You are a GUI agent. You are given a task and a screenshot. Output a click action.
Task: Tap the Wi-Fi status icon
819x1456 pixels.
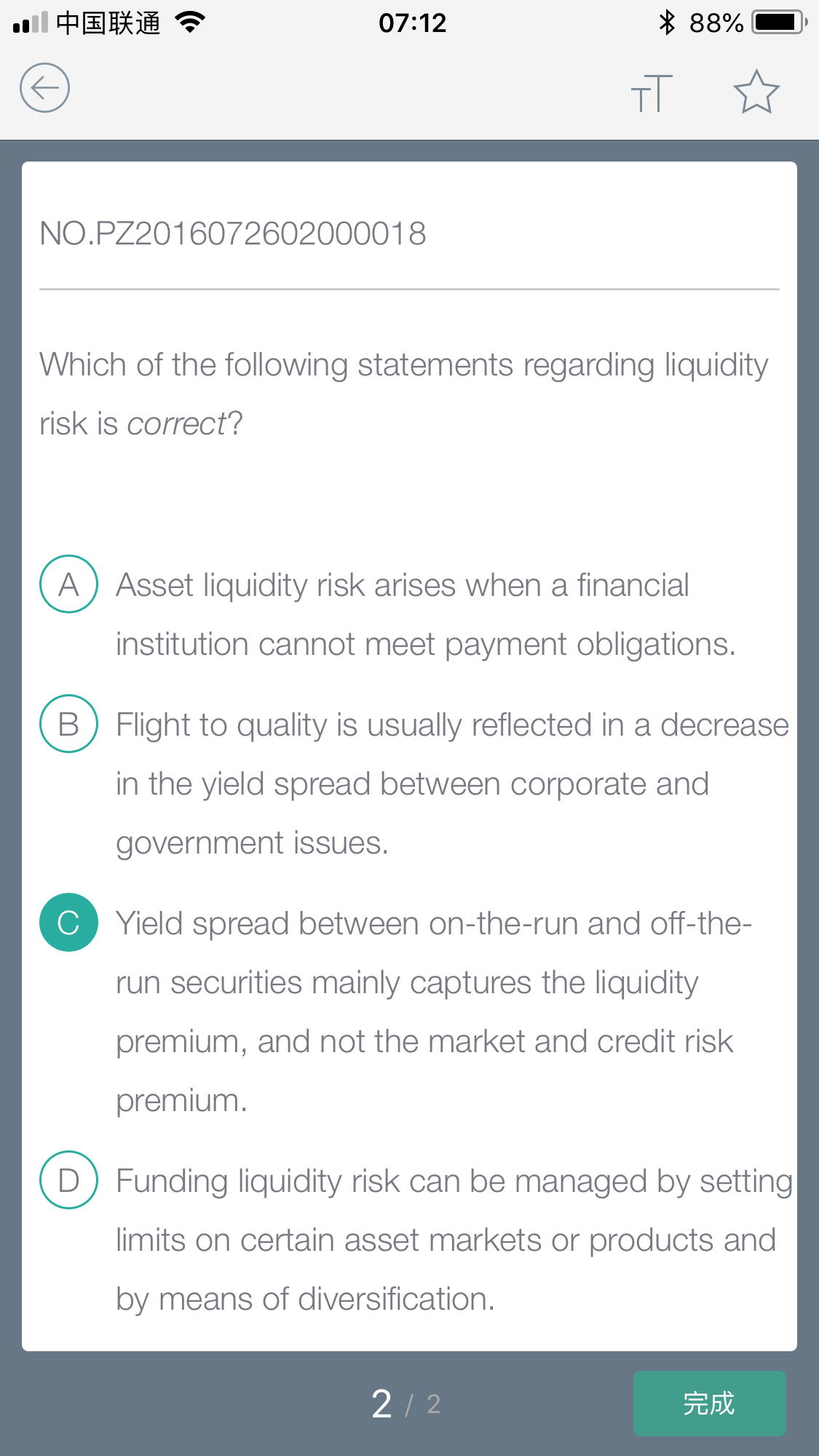(190, 23)
